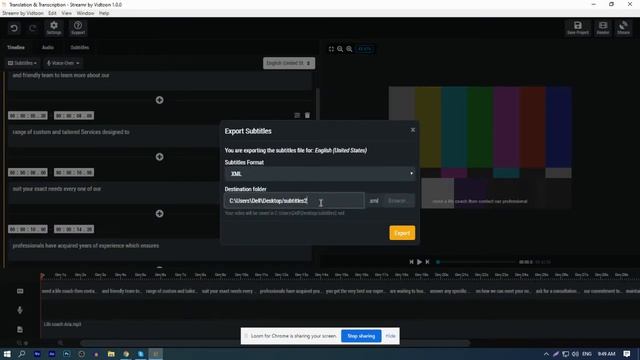Click the Undo arrow icon
This screenshot has height=360, width=640.
point(14,28)
